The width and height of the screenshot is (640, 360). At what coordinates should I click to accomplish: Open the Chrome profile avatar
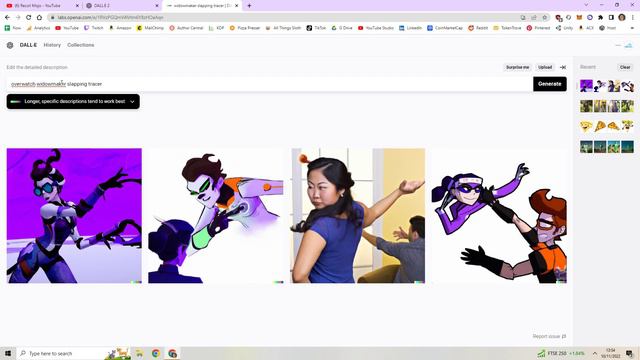coord(622,18)
